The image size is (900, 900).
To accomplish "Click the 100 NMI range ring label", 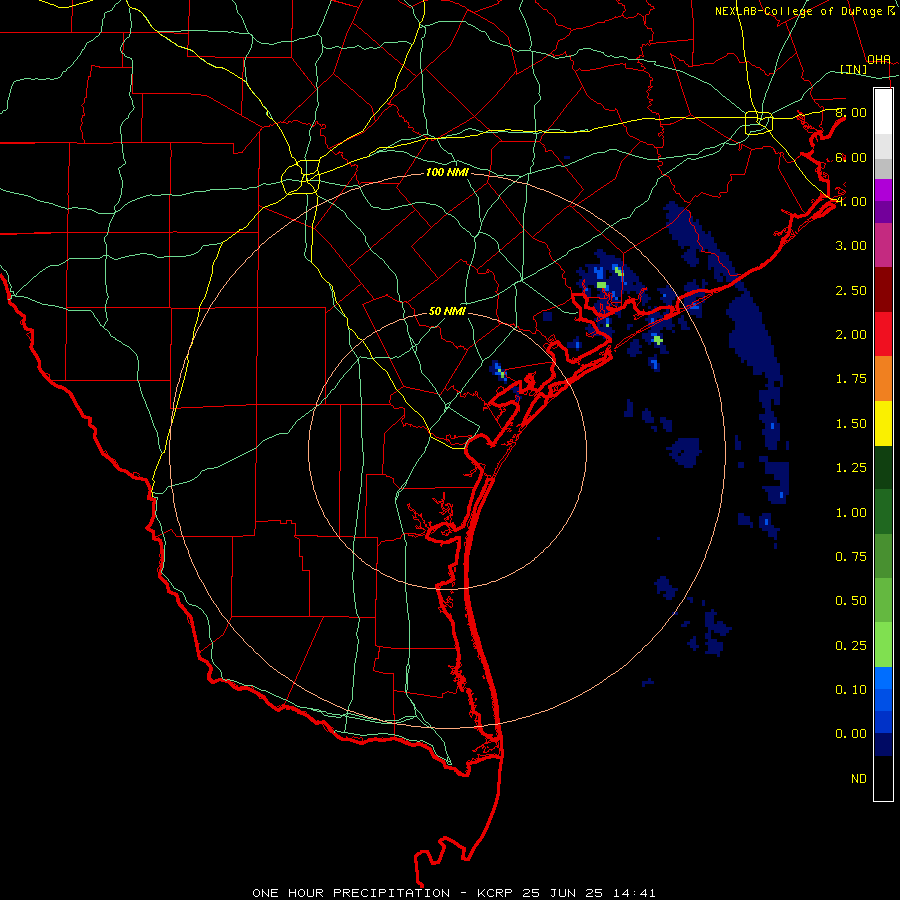I will [447, 172].
